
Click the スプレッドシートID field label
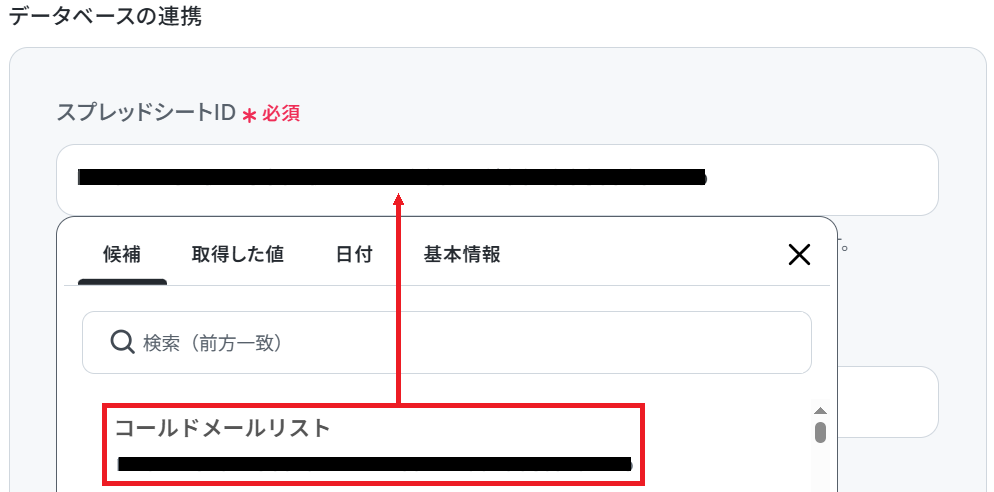(x=146, y=113)
